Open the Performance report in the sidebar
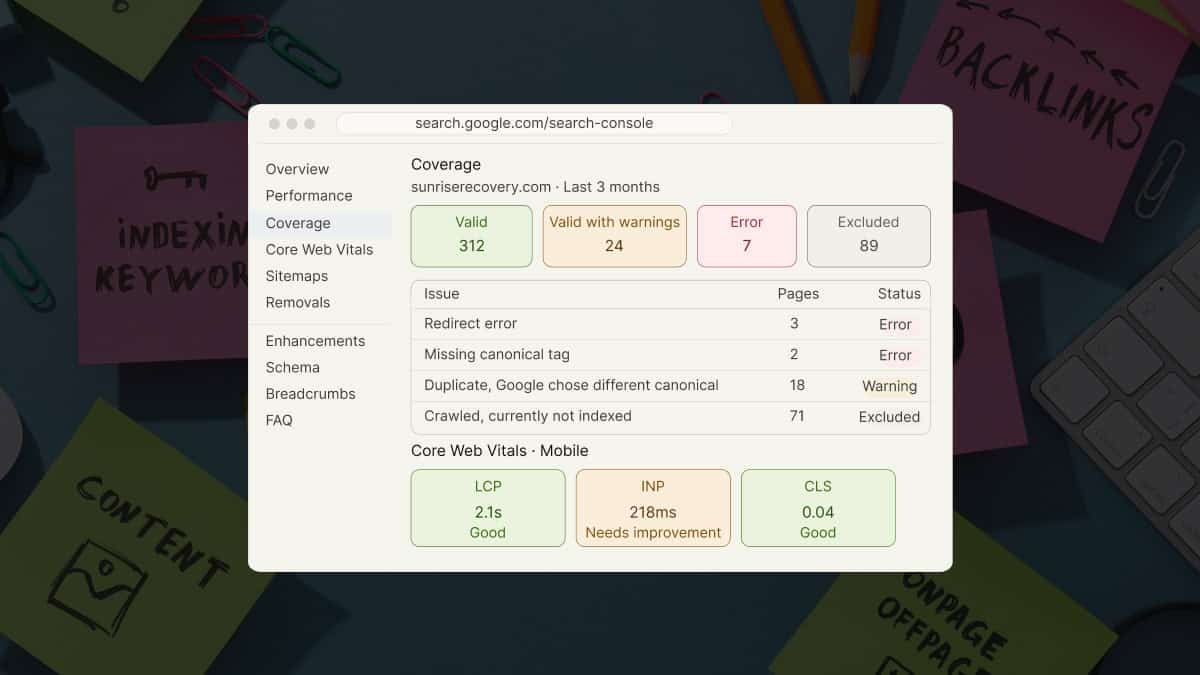 pos(309,195)
